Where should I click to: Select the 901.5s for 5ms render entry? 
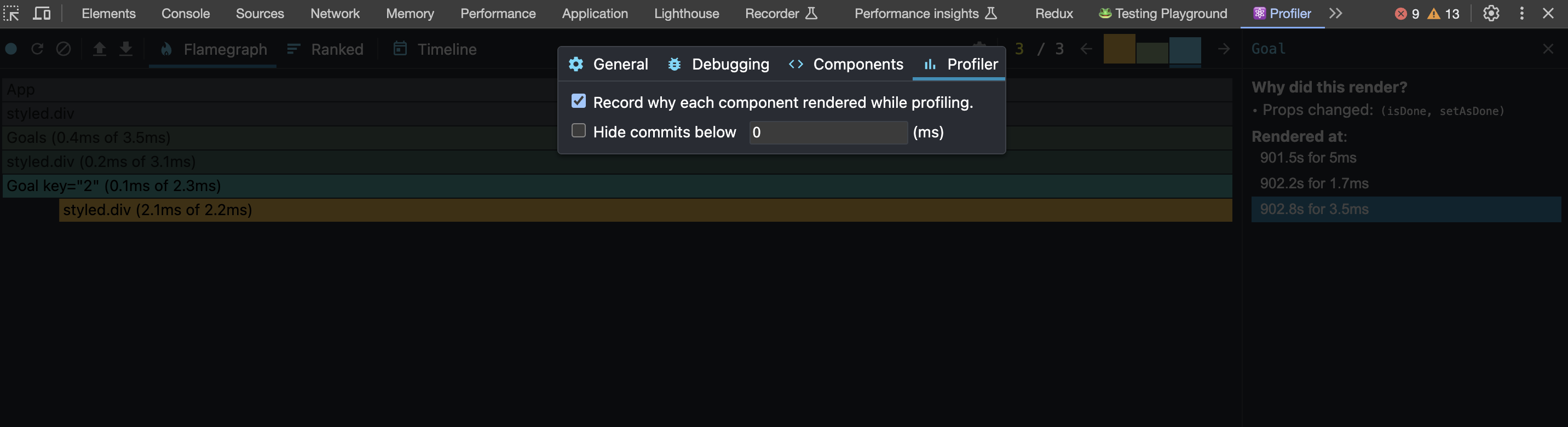point(1307,157)
